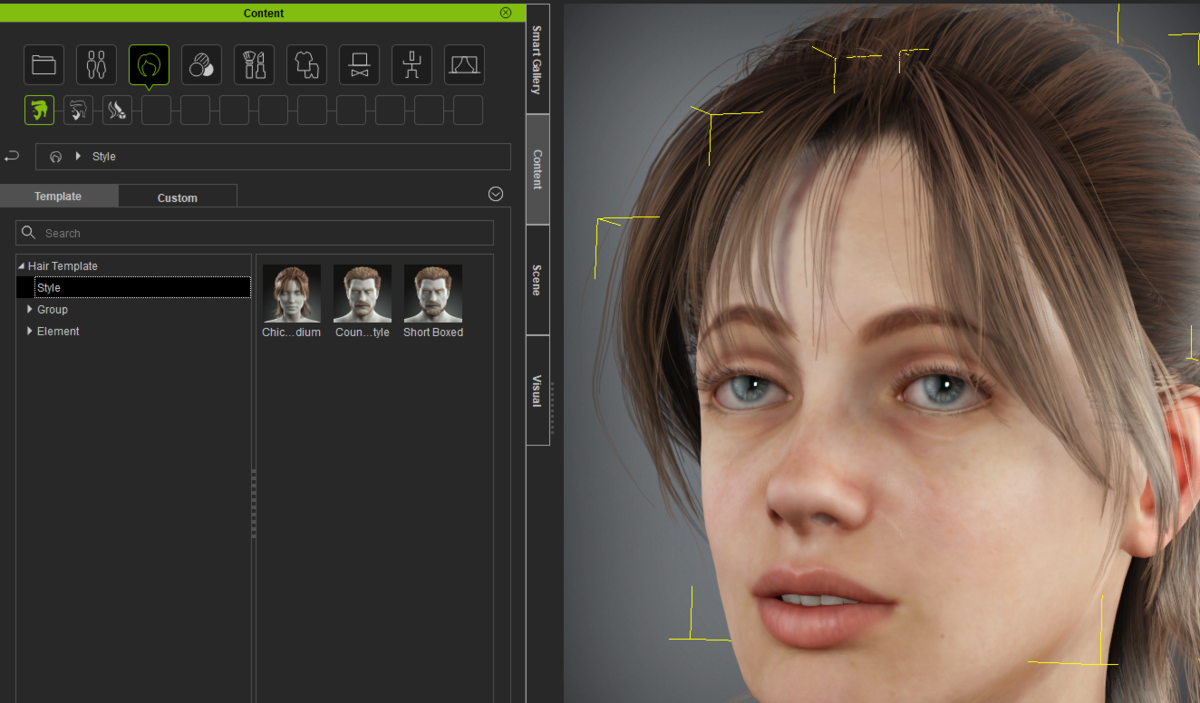Click the splitter handle between tree and thumbnails
Image resolution: width=1200 pixels, height=703 pixels.
click(x=254, y=504)
